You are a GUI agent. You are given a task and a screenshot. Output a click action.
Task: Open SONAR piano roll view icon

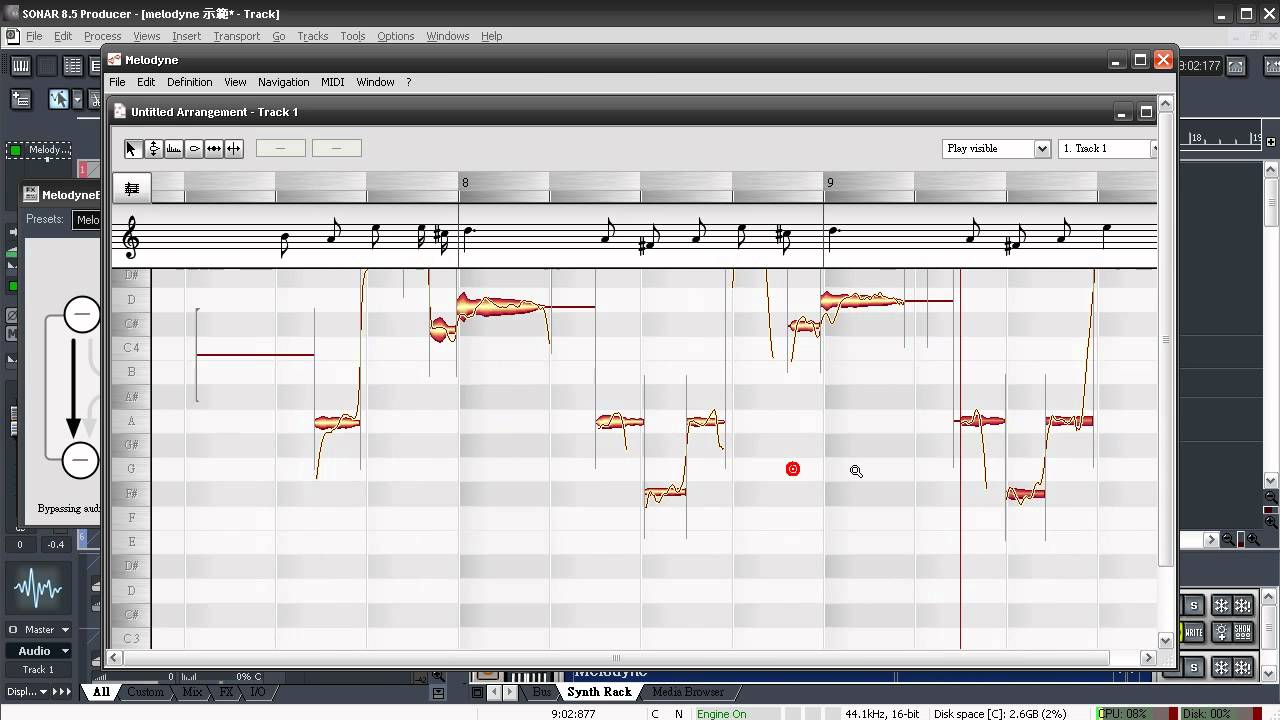20,66
